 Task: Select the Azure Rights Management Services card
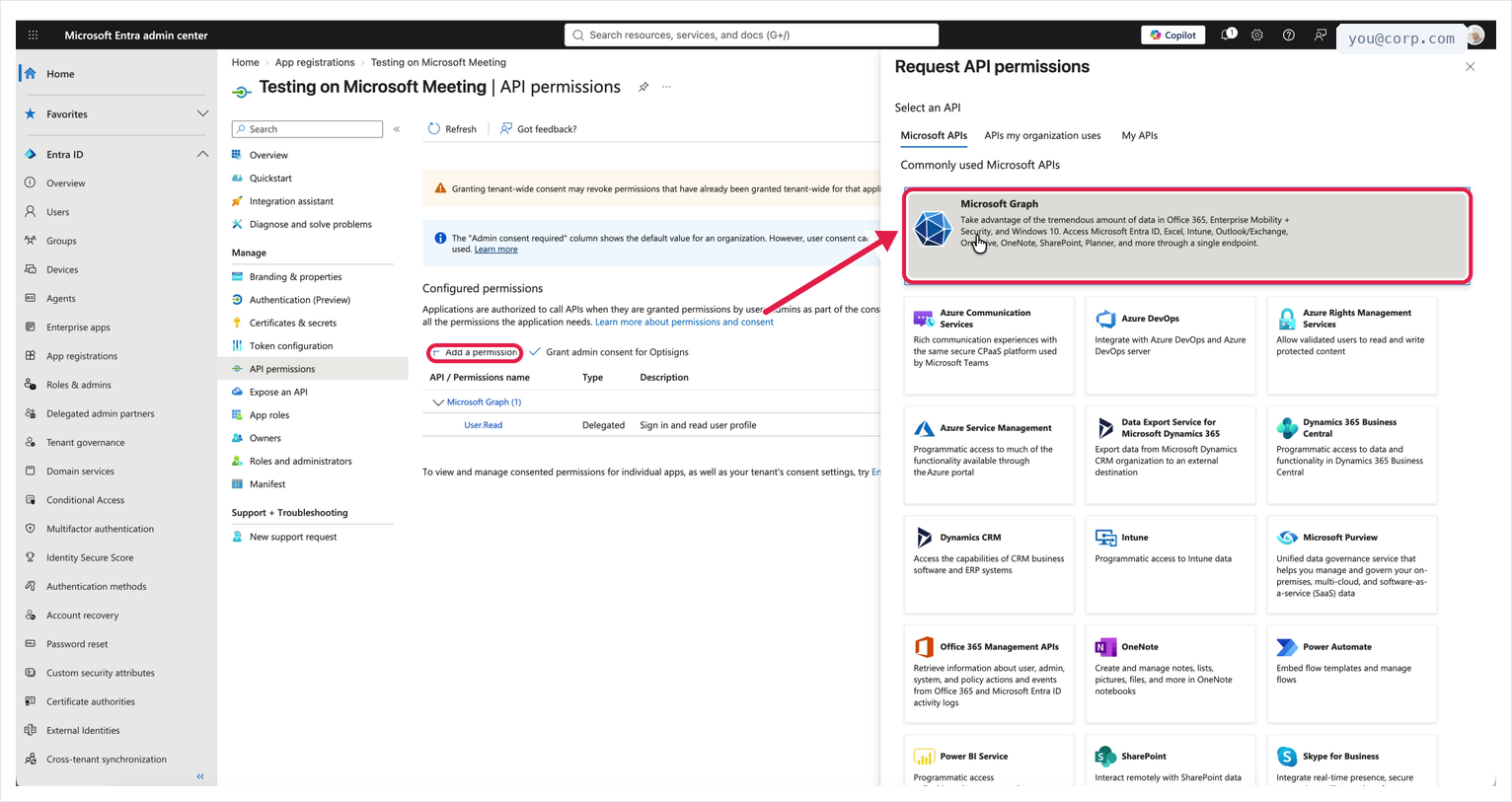click(1351, 345)
